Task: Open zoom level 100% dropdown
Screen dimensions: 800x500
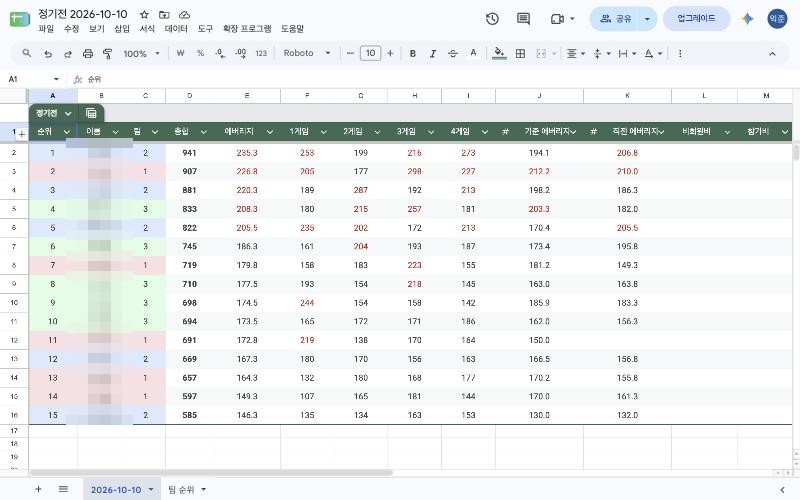Action: coord(141,54)
